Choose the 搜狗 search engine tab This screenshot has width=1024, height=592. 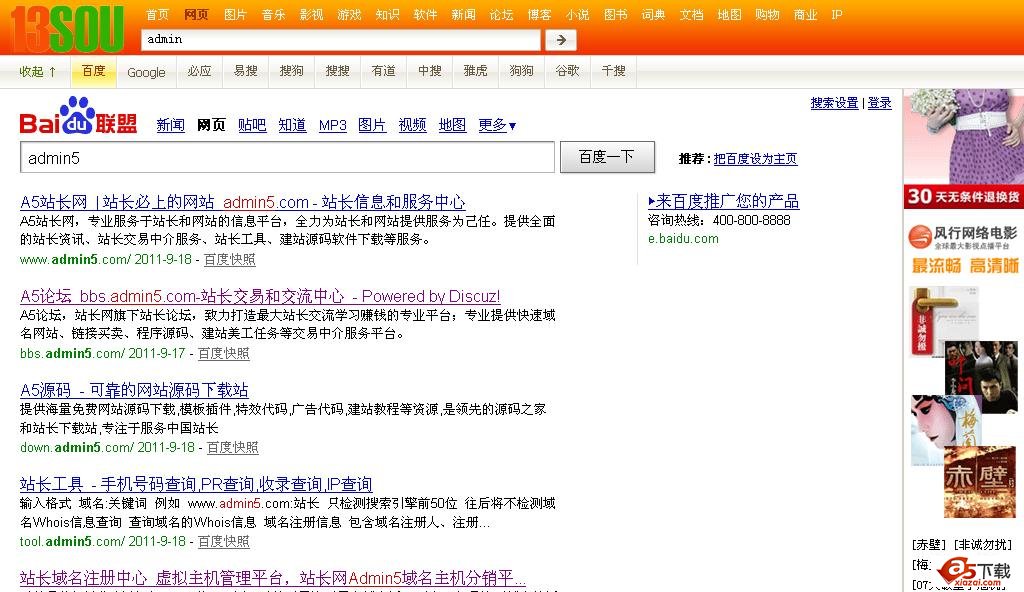pos(291,71)
